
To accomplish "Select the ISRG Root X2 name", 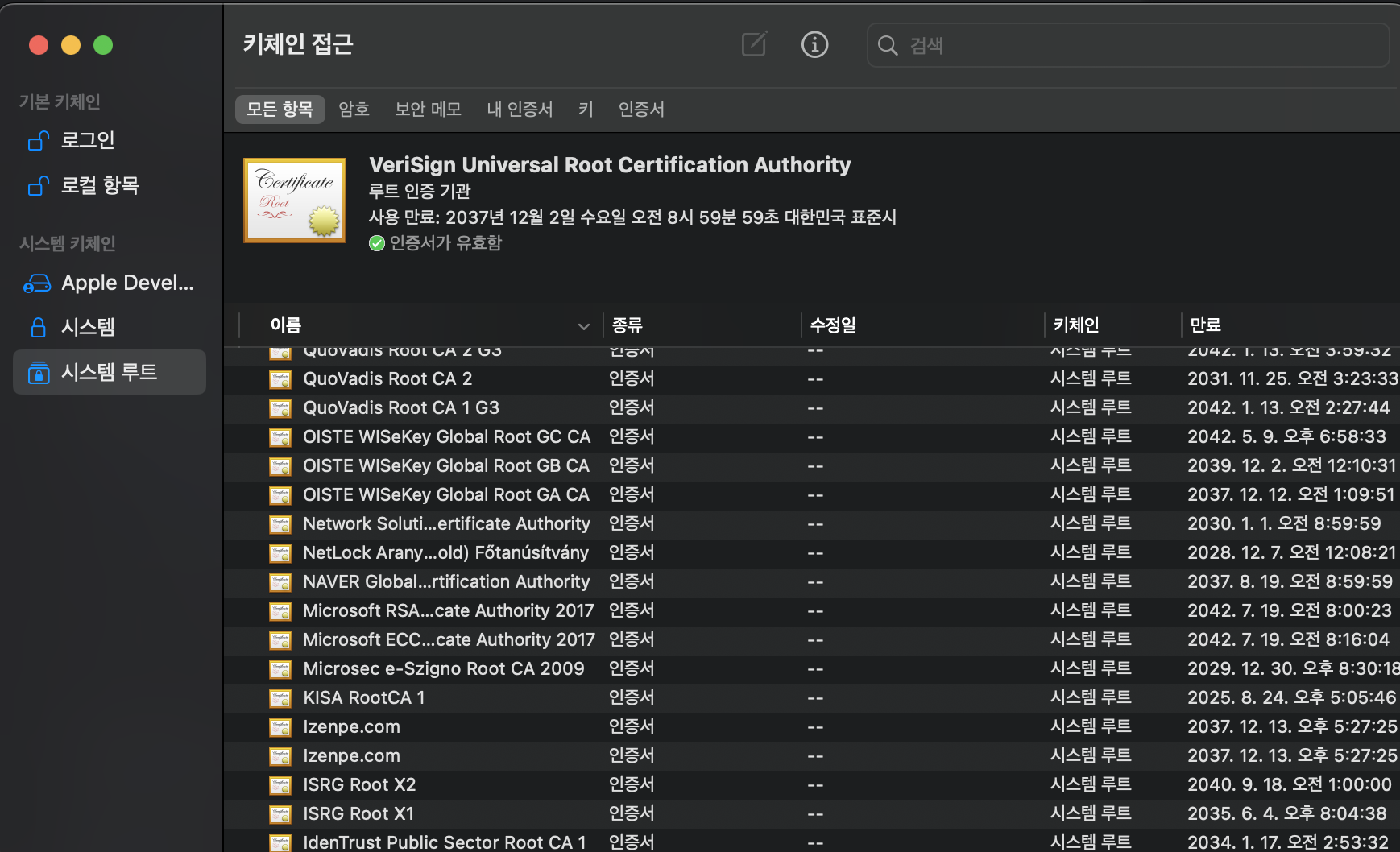I will pos(359,784).
